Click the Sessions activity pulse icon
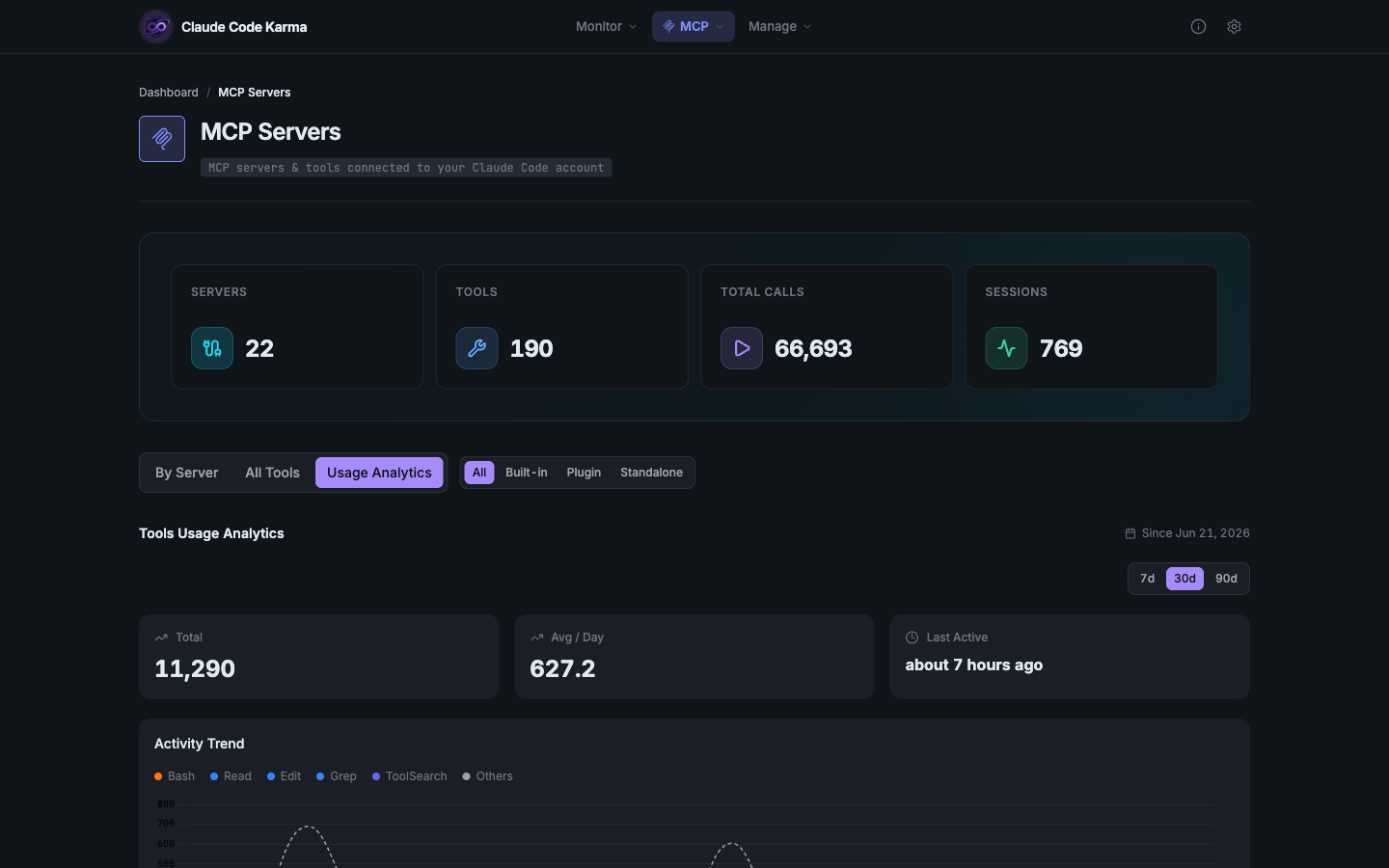1389x868 pixels. (1006, 348)
